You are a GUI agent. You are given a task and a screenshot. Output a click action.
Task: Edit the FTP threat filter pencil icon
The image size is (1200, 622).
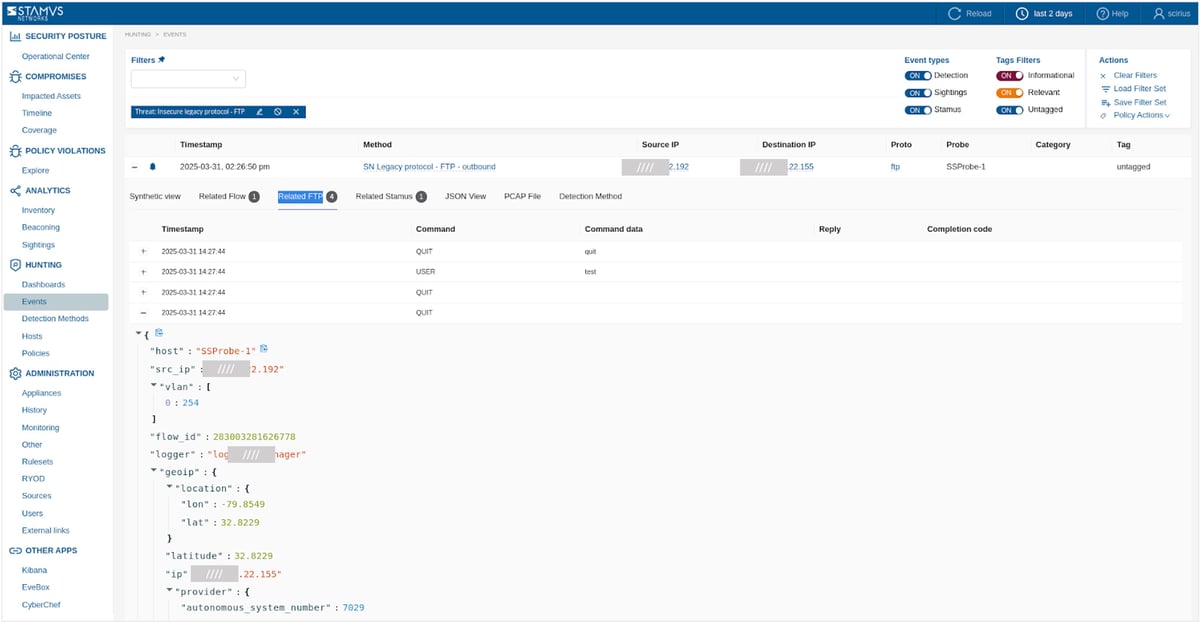click(x=259, y=112)
